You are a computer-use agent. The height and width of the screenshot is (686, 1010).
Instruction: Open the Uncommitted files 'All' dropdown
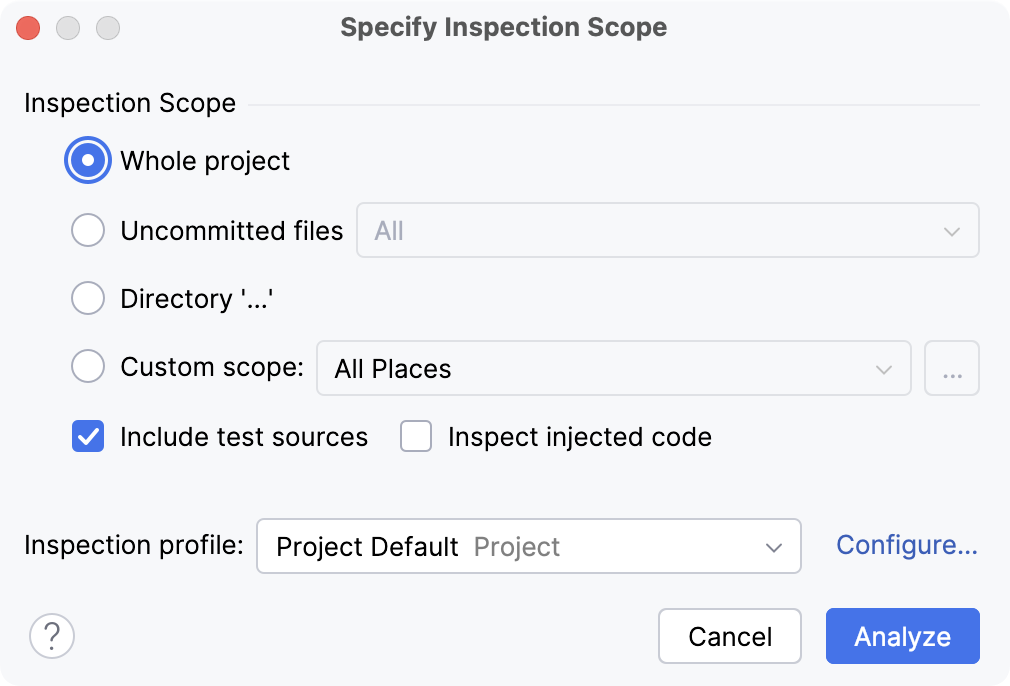click(x=953, y=230)
